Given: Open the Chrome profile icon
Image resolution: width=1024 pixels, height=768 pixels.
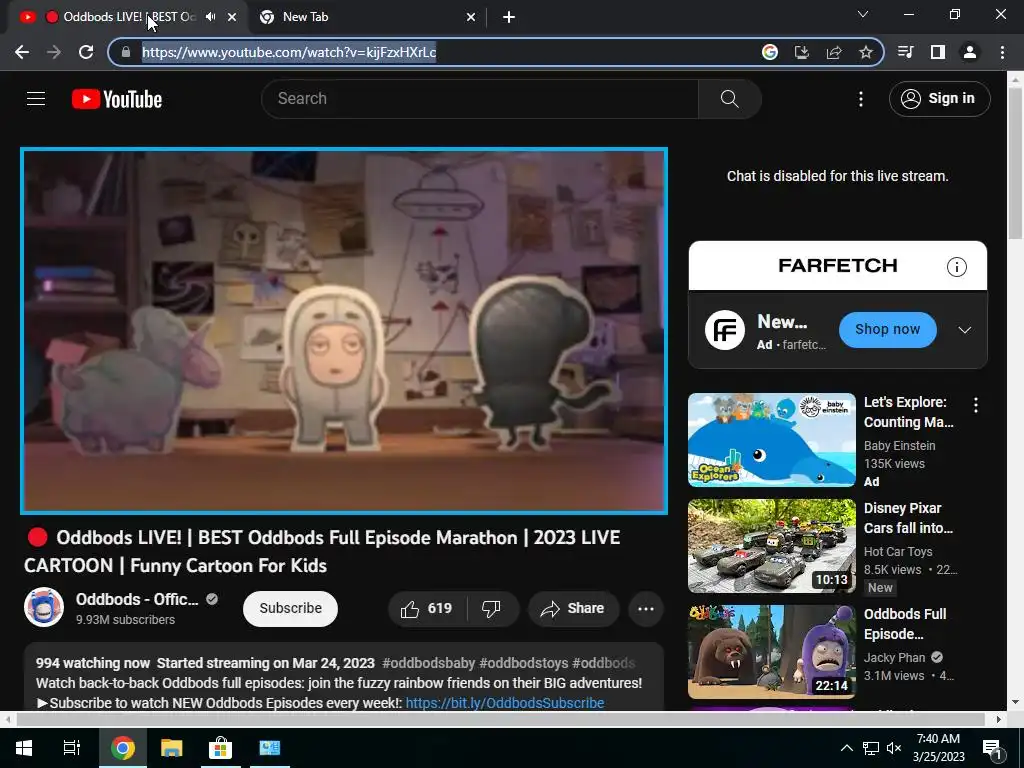Looking at the screenshot, I should point(970,52).
